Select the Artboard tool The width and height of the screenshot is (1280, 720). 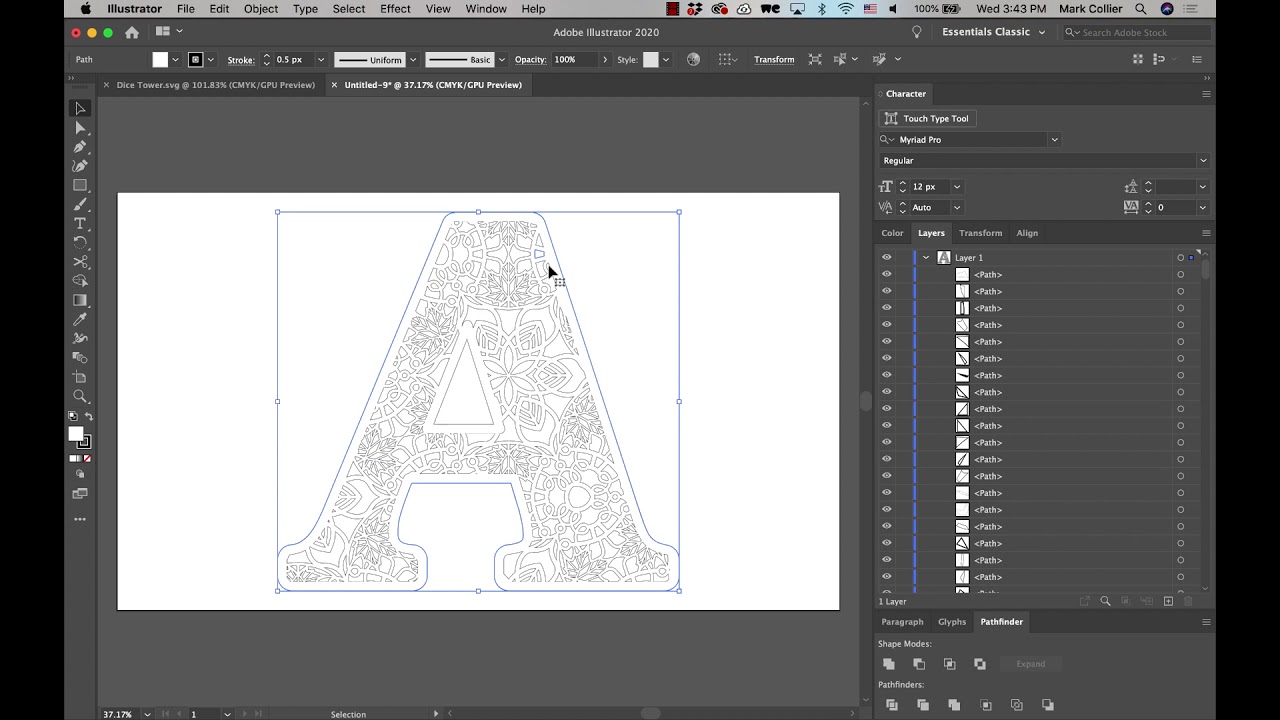click(x=80, y=377)
